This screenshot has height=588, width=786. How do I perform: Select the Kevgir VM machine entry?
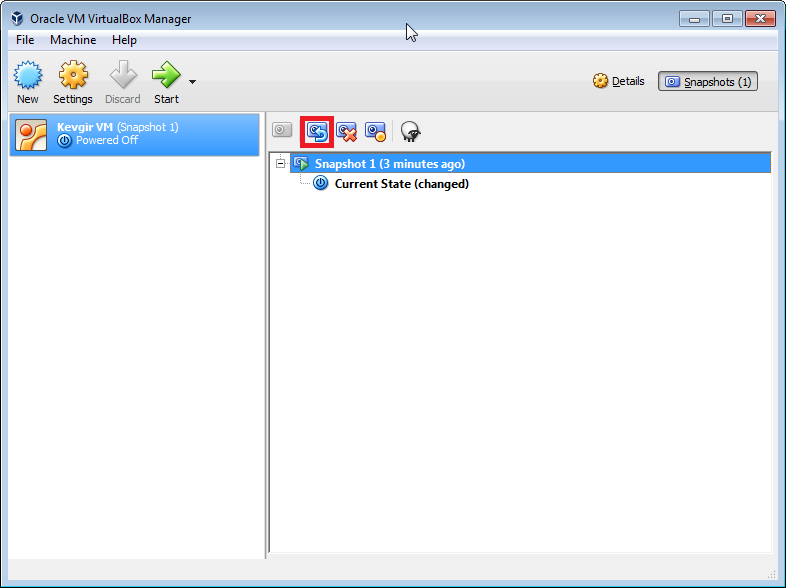pyautogui.click(x=134, y=134)
